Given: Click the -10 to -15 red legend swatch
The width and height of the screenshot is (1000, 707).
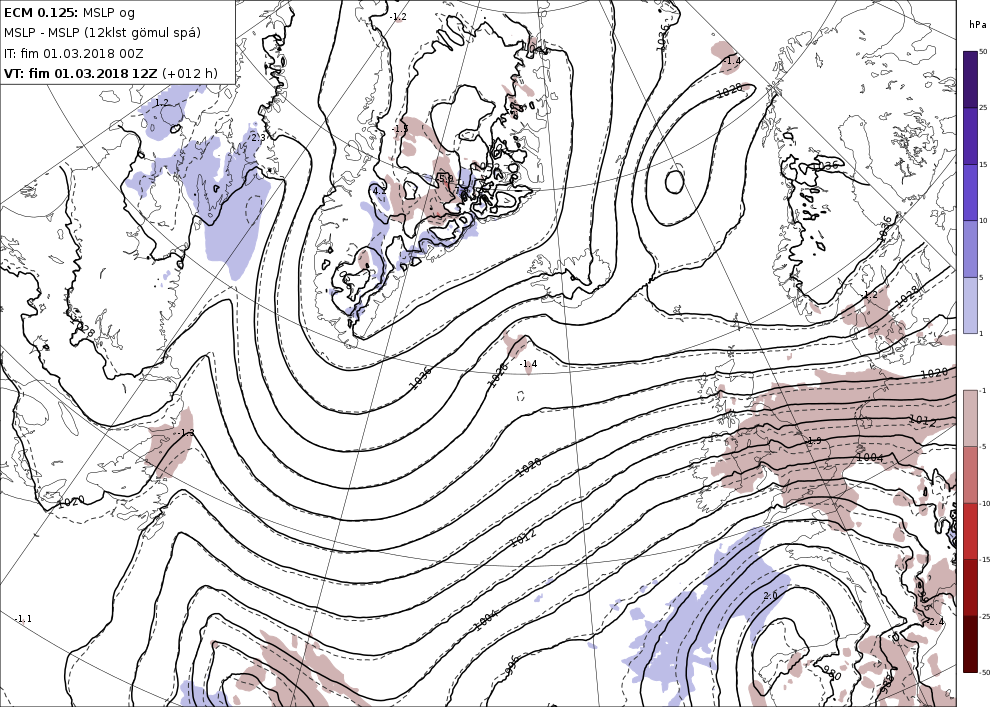Looking at the screenshot, I should (x=970, y=531).
